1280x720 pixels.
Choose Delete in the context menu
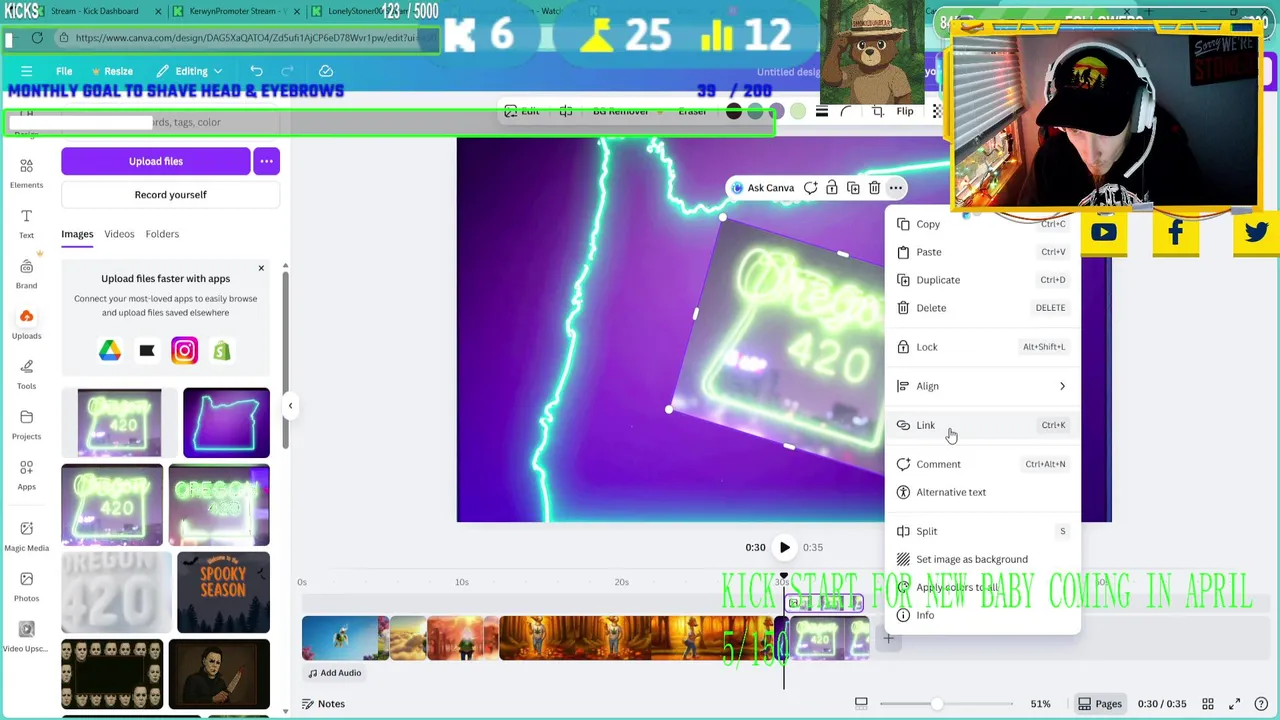click(x=982, y=308)
